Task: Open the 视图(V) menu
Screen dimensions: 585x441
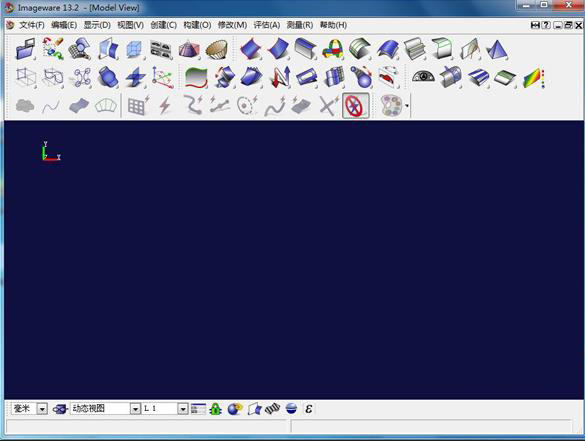Action: point(130,25)
